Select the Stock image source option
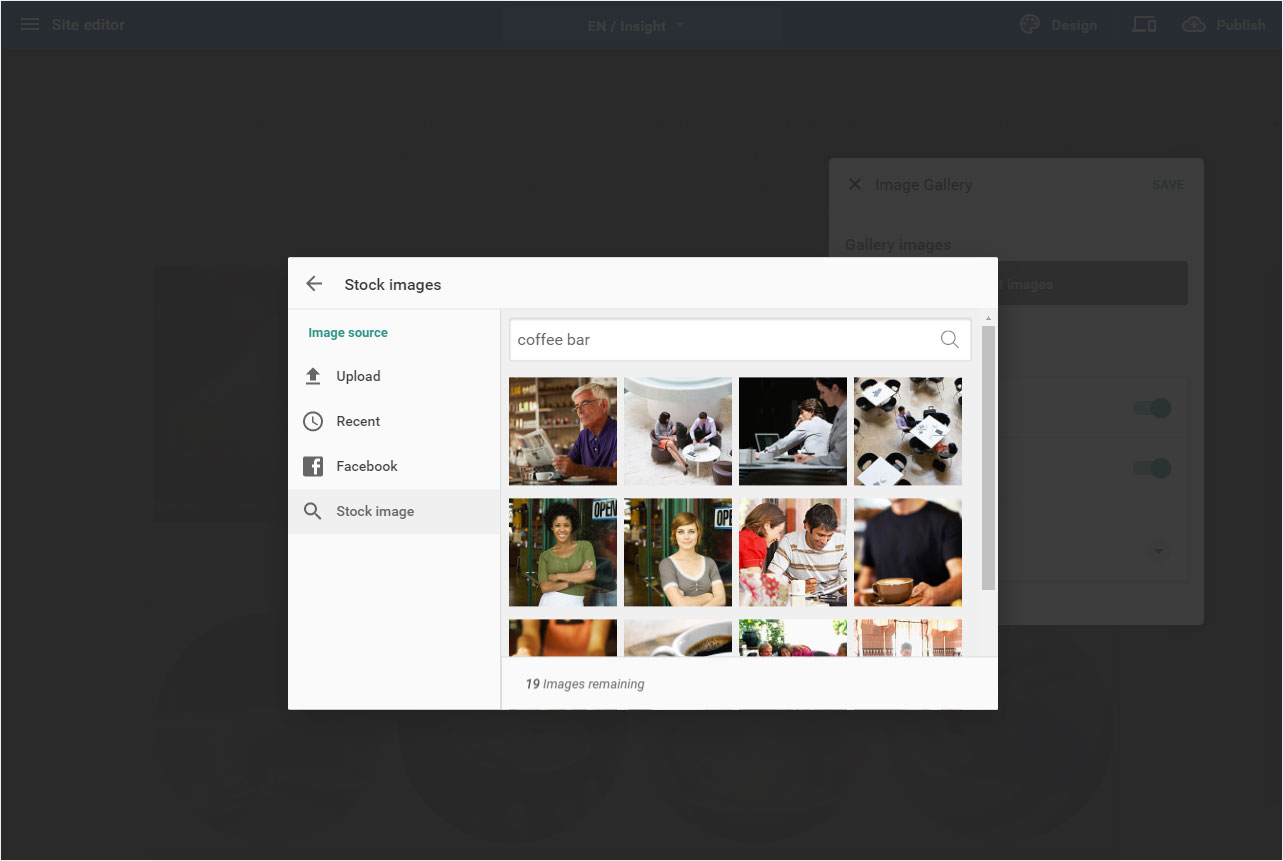Screen dimensions: 1283x861 tap(394, 511)
